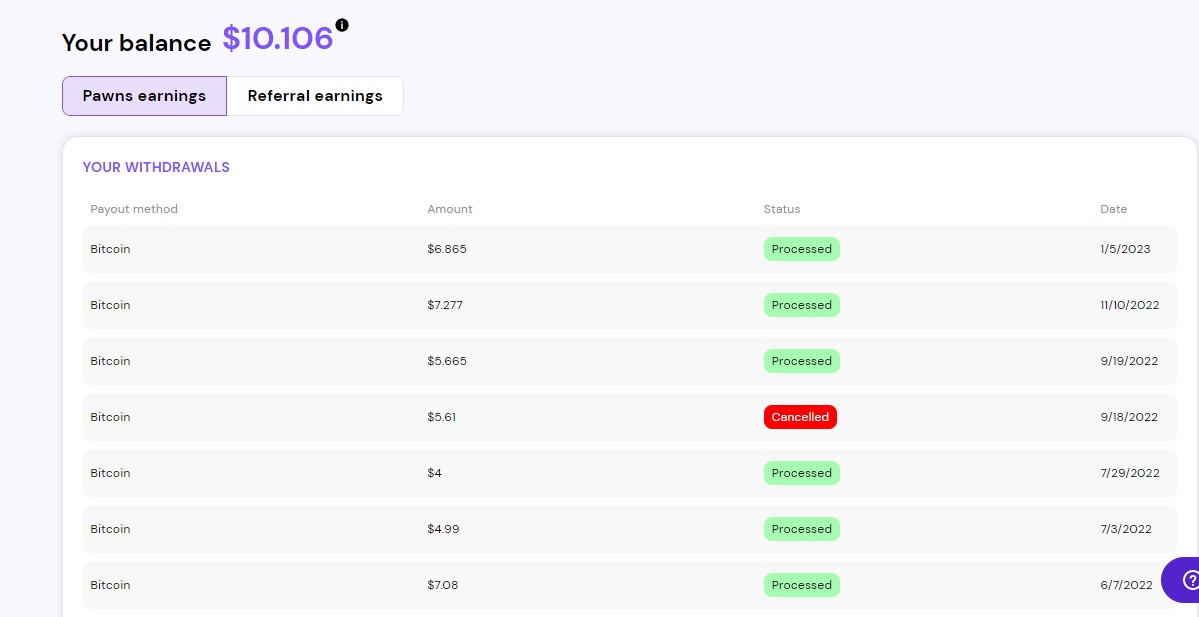Select the $7.277 withdrawal amount
This screenshot has height=617, width=1199.
coord(446,305)
